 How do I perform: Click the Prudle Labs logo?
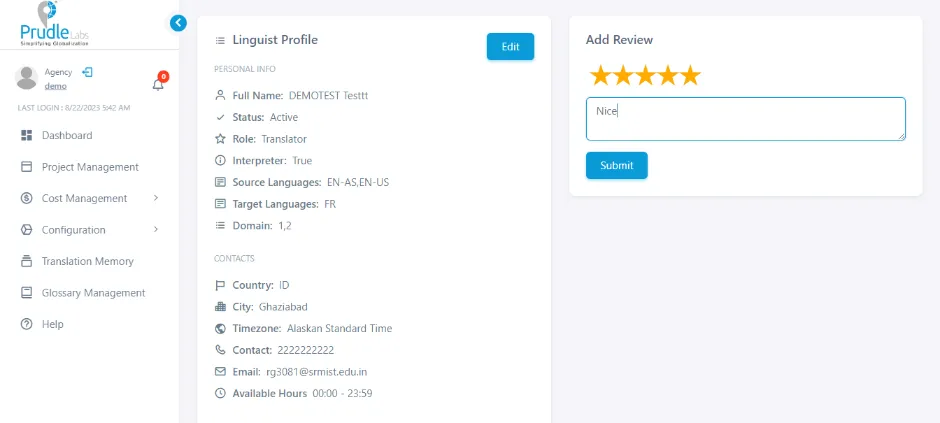(55, 24)
